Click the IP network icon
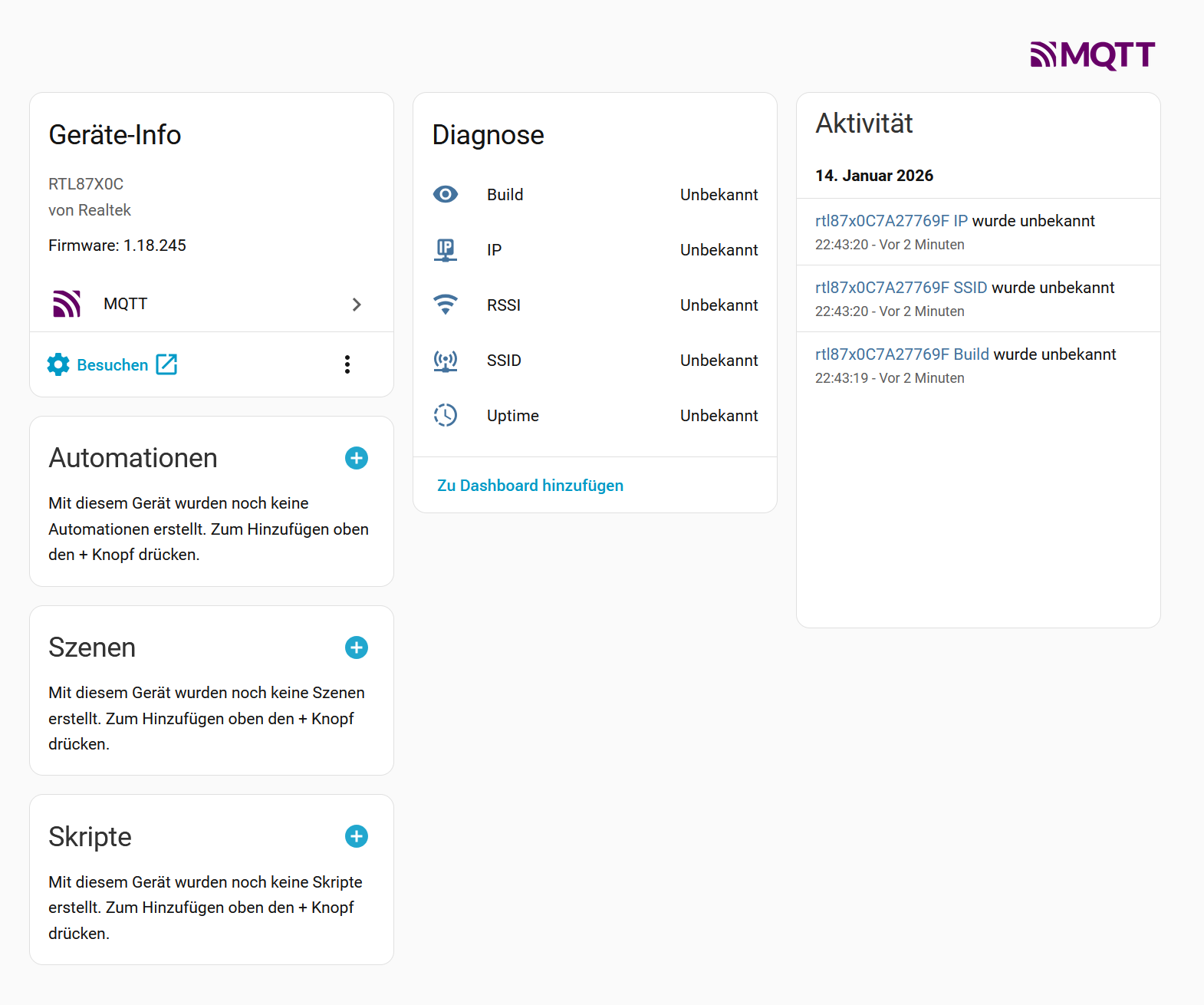Viewport: 1204px width, 1005px height. [446, 250]
